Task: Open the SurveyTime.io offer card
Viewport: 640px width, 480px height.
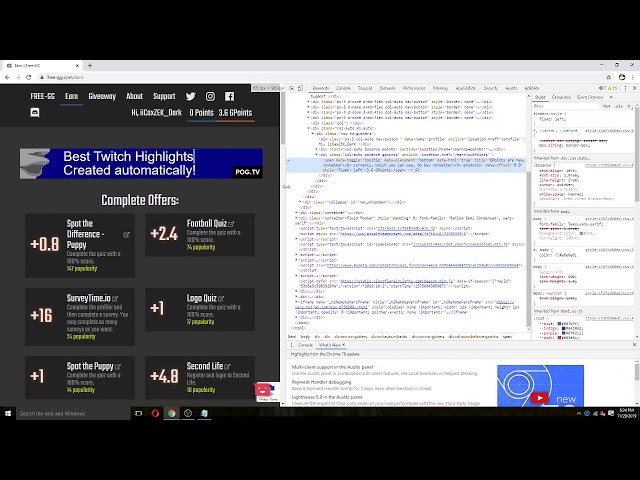Action: tap(80, 317)
